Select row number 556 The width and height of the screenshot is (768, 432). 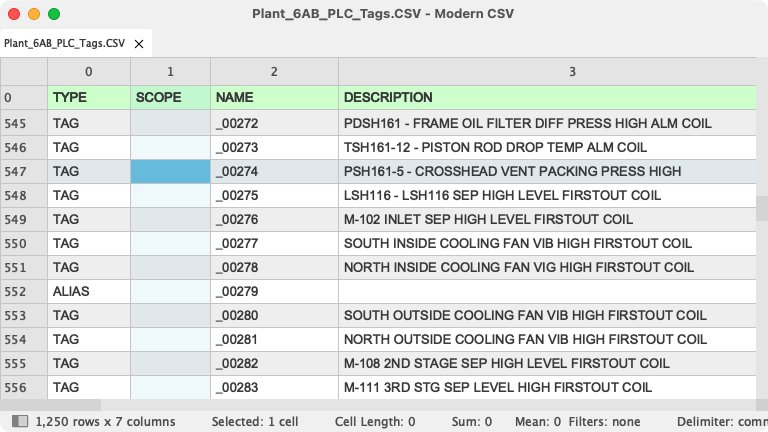[x=24, y=387]
